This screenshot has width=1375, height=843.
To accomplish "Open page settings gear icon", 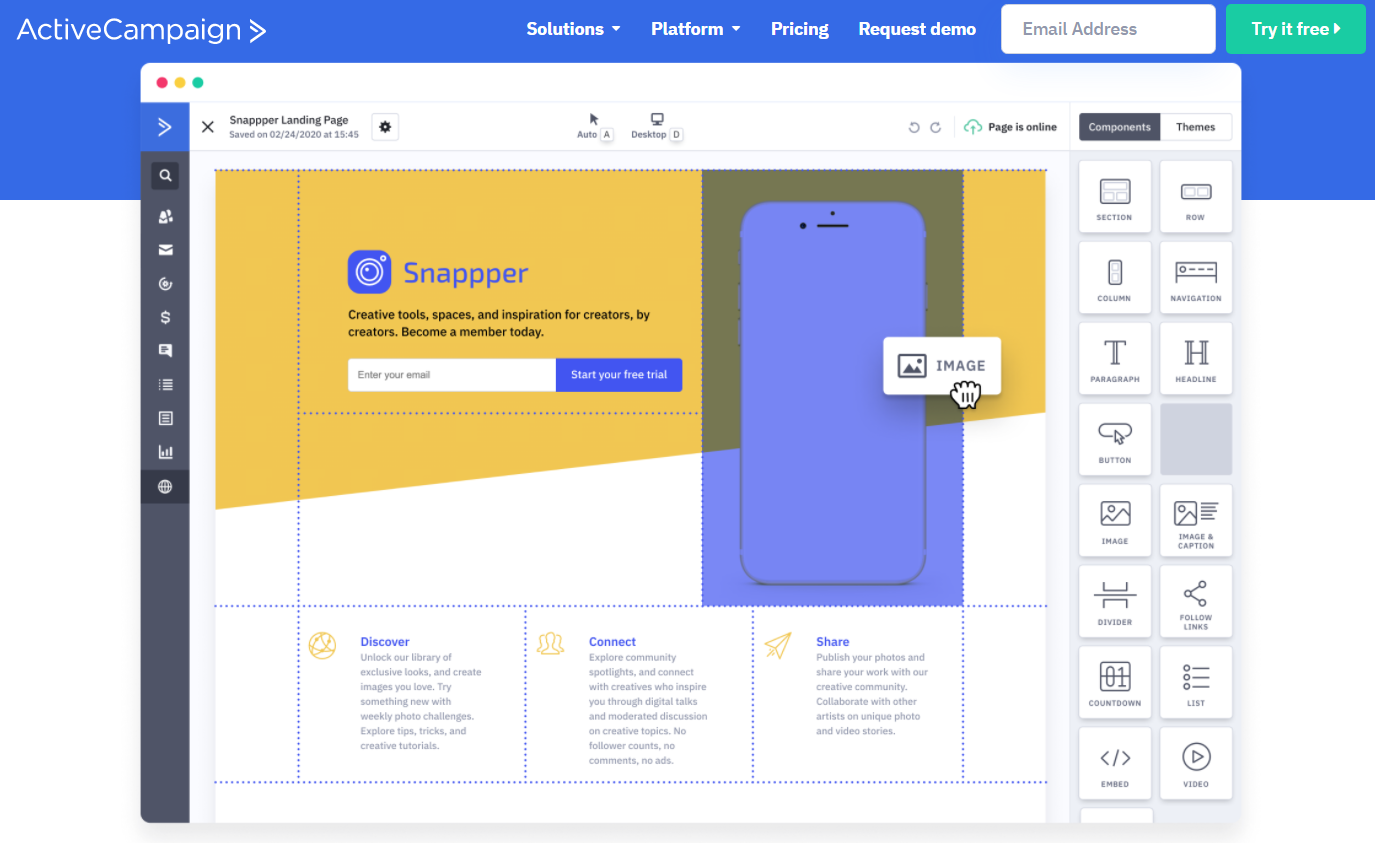I will (385, 127).
